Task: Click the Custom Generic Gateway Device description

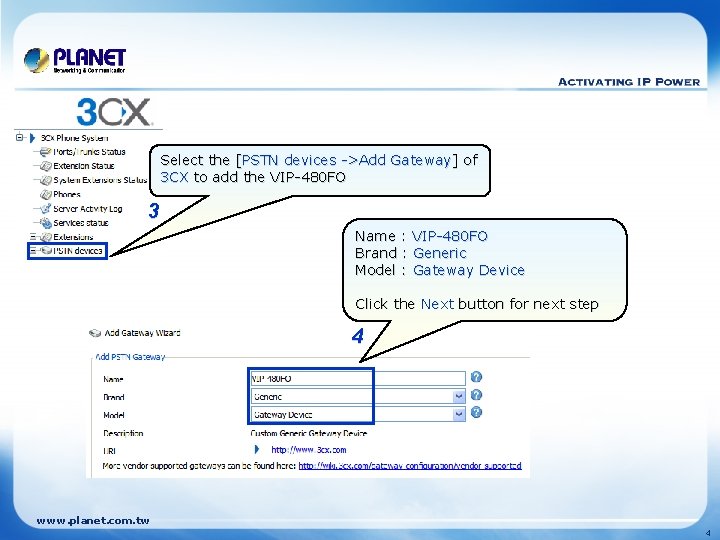Action: (309, 433)
